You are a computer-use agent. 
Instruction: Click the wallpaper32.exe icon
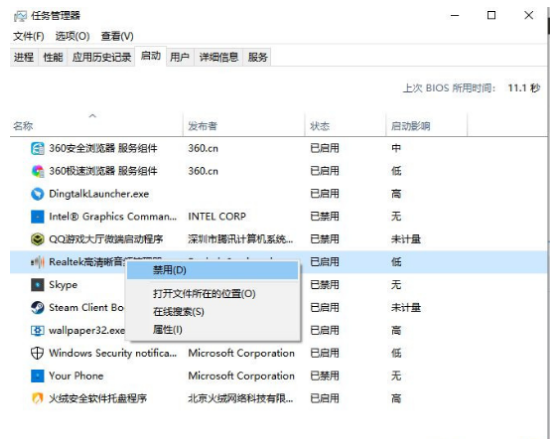pos(37,331)
